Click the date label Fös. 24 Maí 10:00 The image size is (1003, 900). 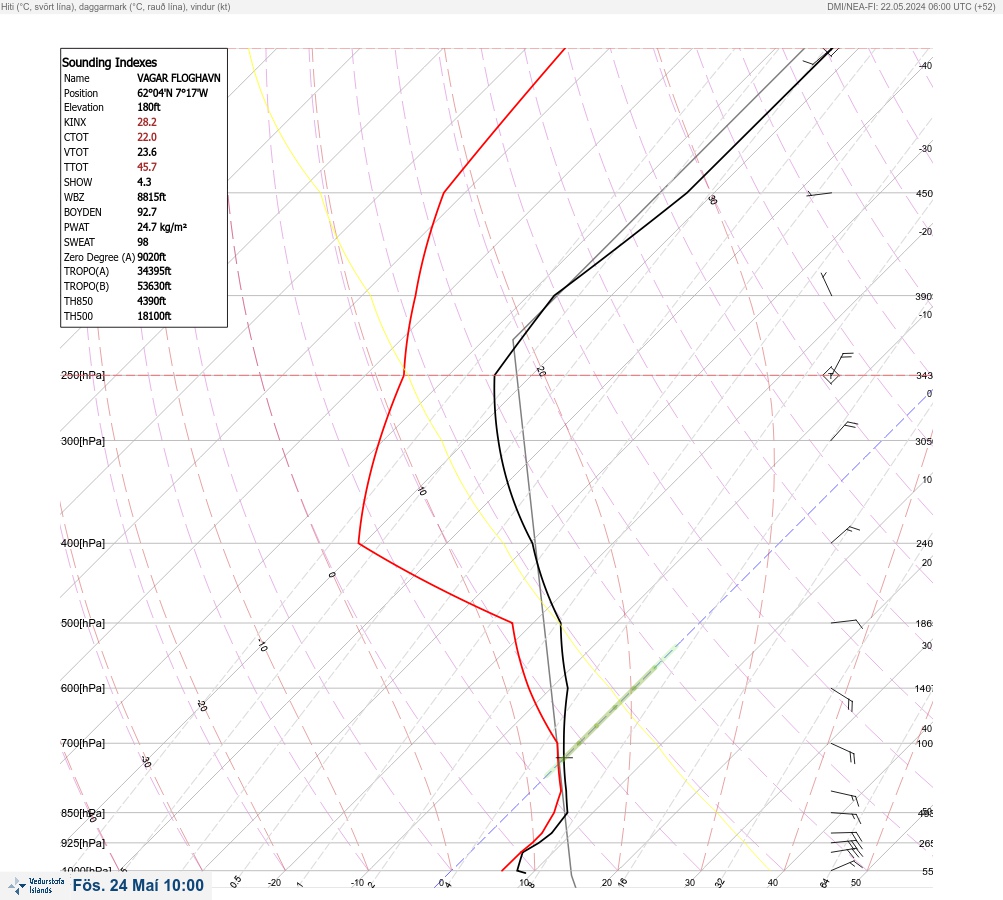click(138, 885)
